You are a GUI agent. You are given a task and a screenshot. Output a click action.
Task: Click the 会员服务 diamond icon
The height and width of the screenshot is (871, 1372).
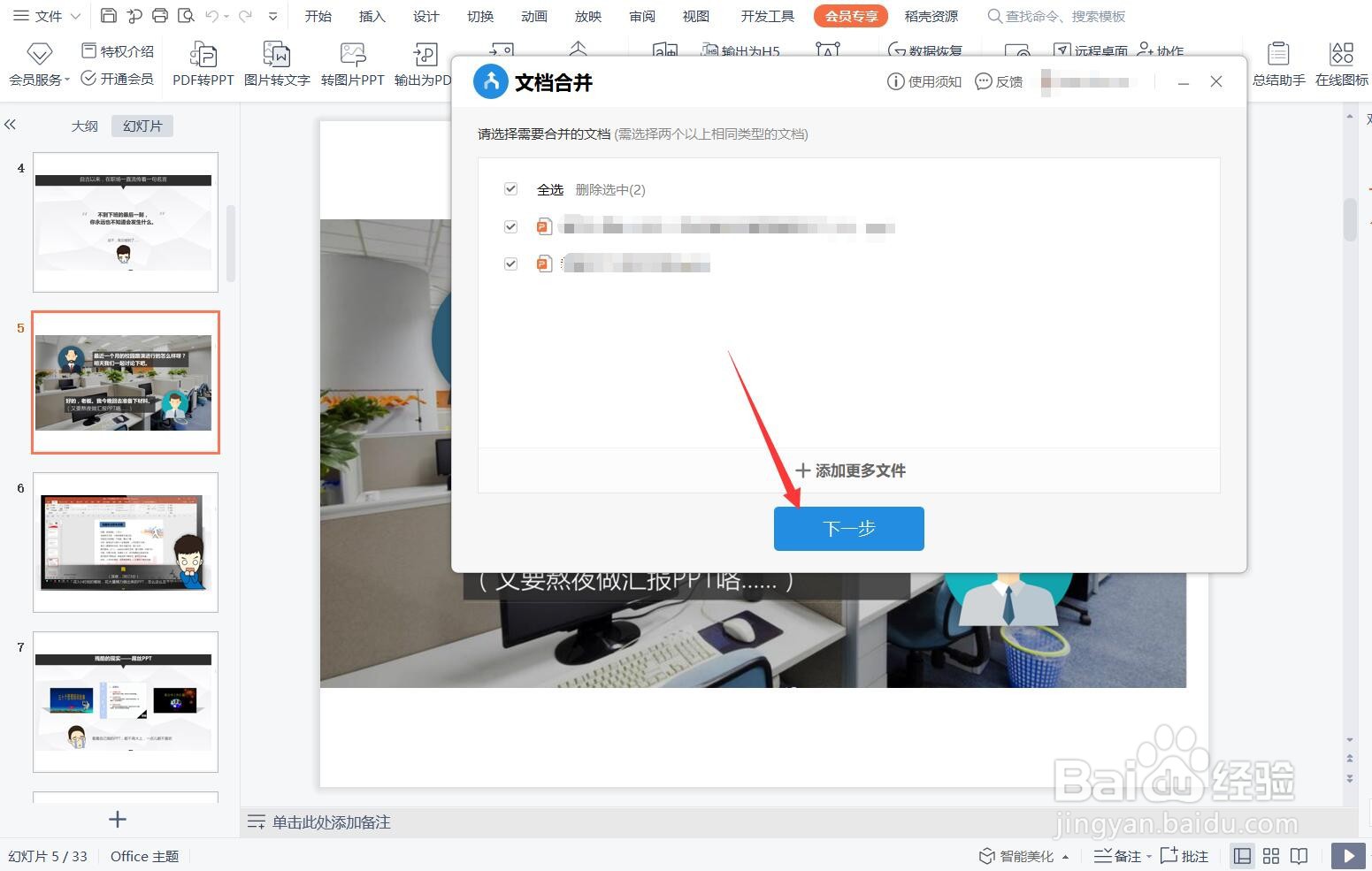click(x=39, y=55)
